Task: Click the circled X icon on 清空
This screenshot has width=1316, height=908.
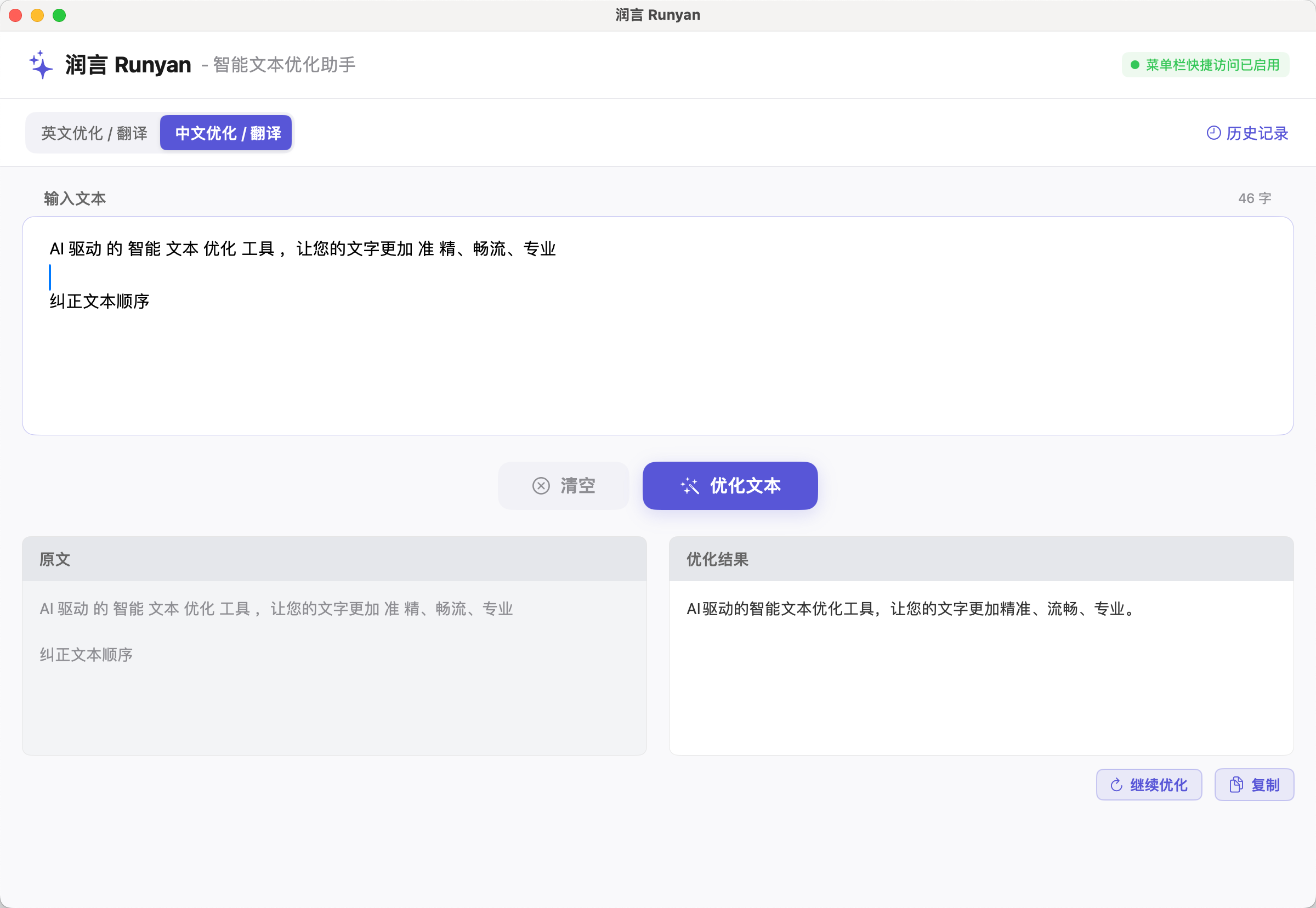Action: pos(541,486)
